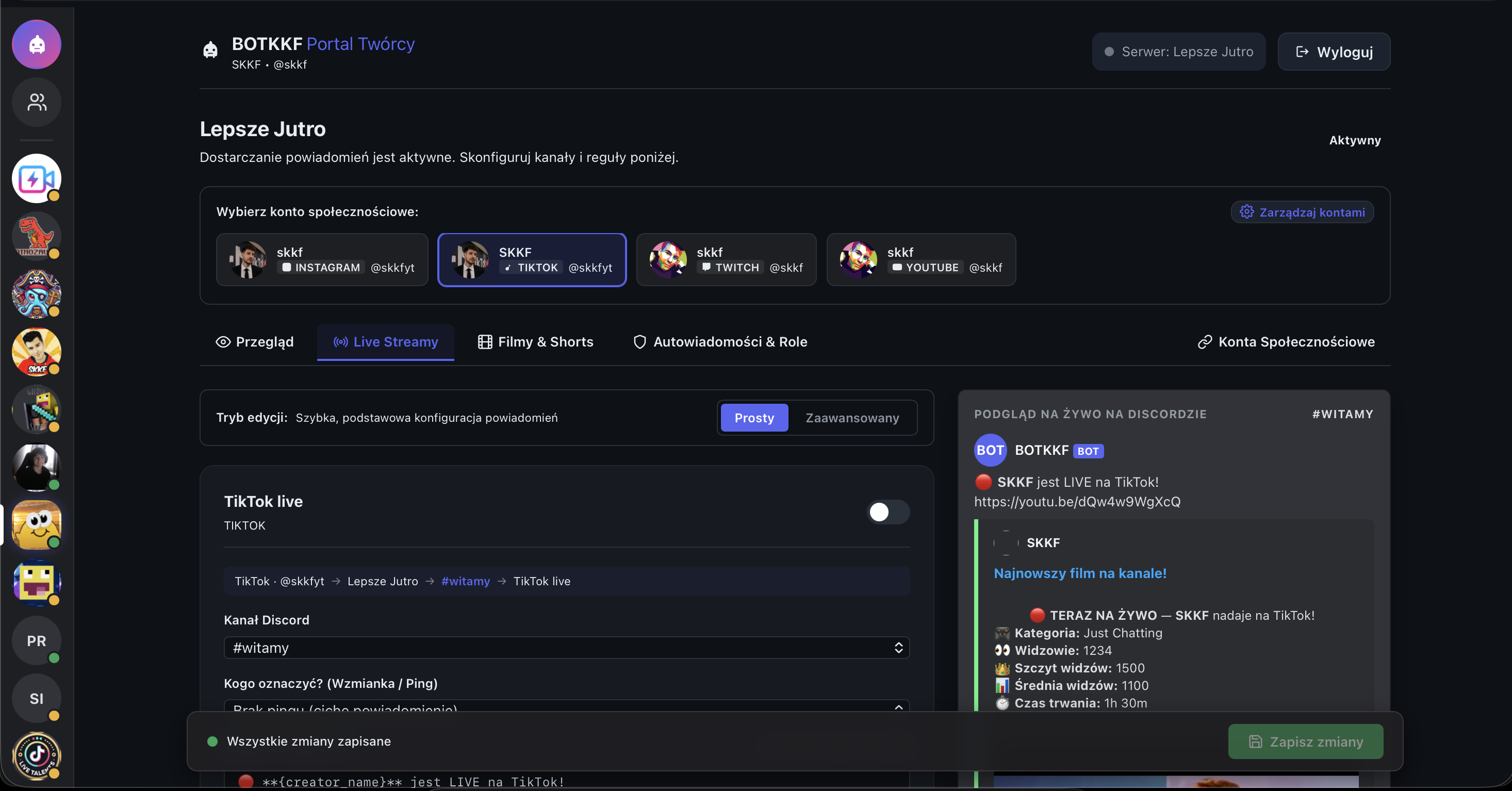Screen dimensions: 1512x791
Task: Select the skkf Instagram account card
Action: [x=322, y=259]
